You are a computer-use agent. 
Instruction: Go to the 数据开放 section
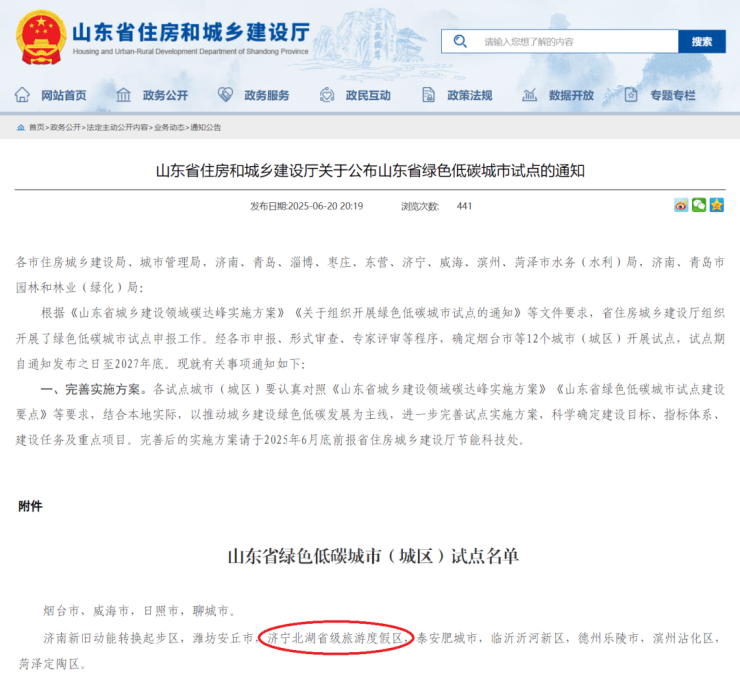click(x=571, y=95)
